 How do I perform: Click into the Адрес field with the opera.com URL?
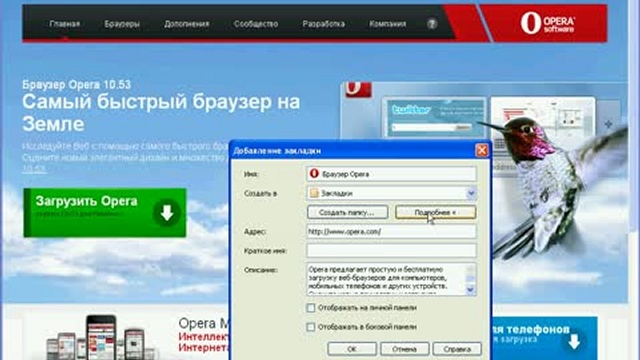pos(391,231)
